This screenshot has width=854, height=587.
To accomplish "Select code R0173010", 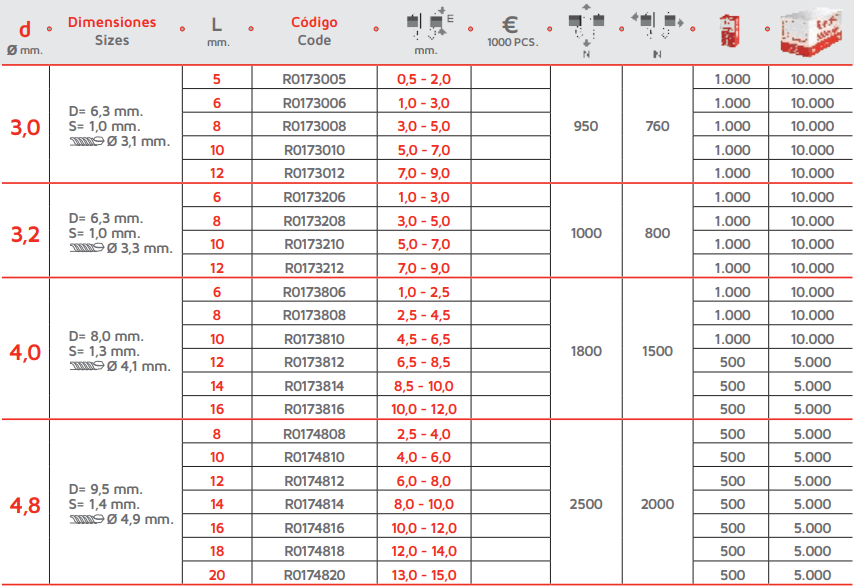I will (x=314, y=150).
